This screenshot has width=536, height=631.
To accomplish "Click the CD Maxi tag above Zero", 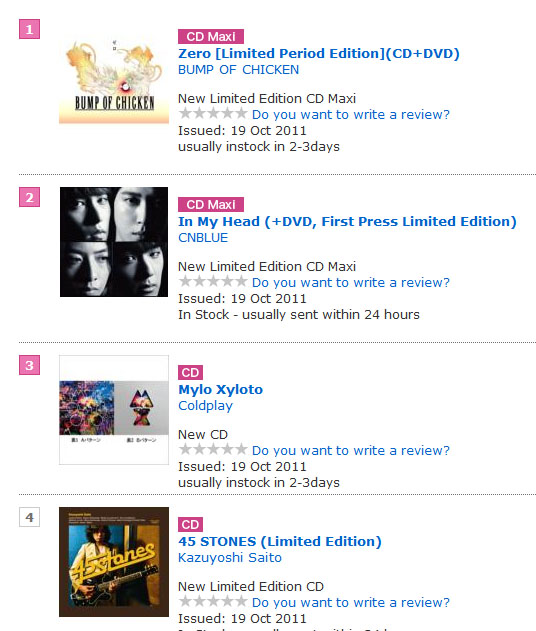I will point(211,37).
